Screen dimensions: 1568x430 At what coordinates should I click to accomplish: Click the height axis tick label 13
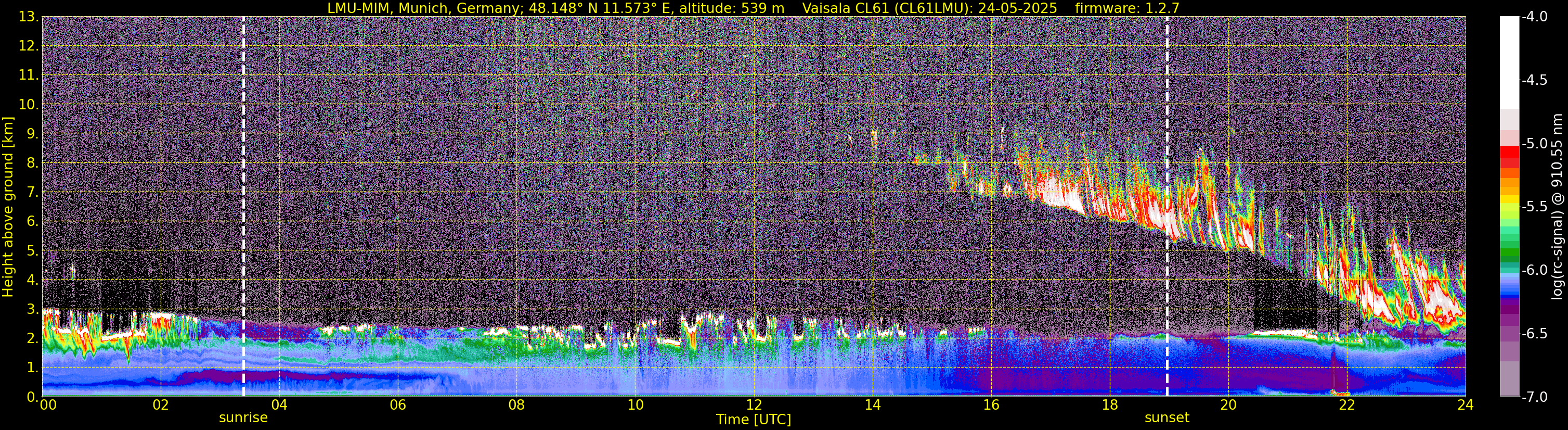pyautogui.click(x=28, y=17)
